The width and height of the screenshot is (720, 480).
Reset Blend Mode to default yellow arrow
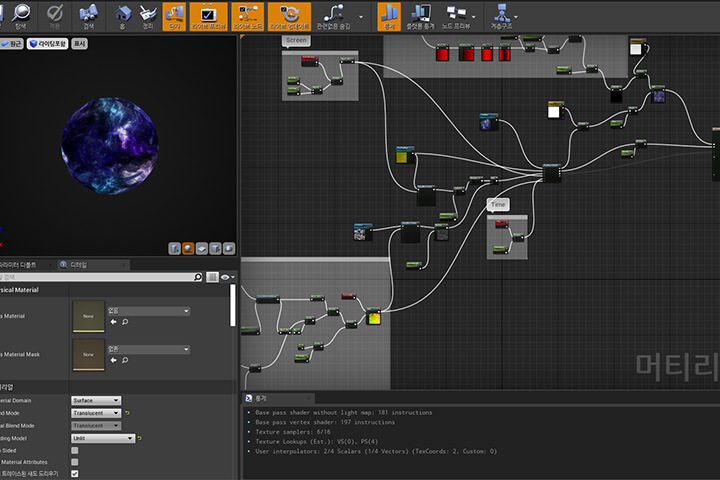point(127,413)
